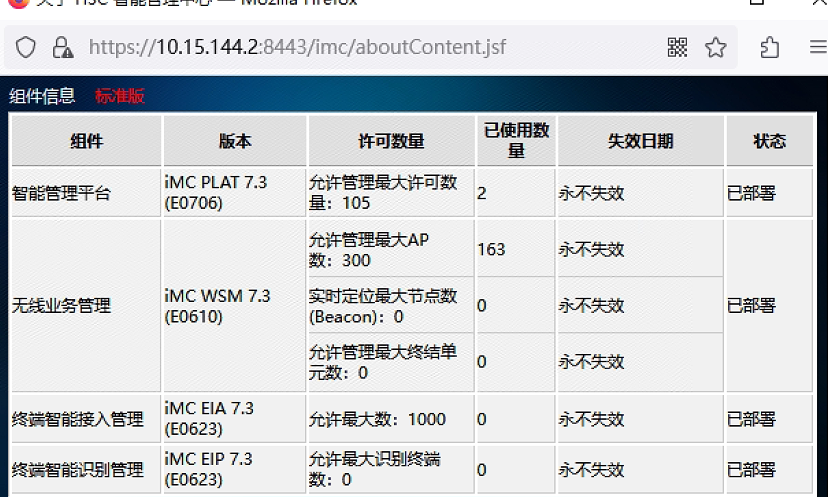Viewport: 828px width, 497px height.
Task: Open the Firefox hamburger application menu
Action: pyautogui.click(x=818, y=48)
